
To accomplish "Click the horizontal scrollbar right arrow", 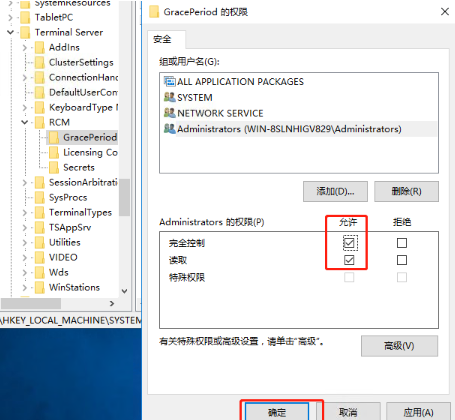I will point(112,303).
